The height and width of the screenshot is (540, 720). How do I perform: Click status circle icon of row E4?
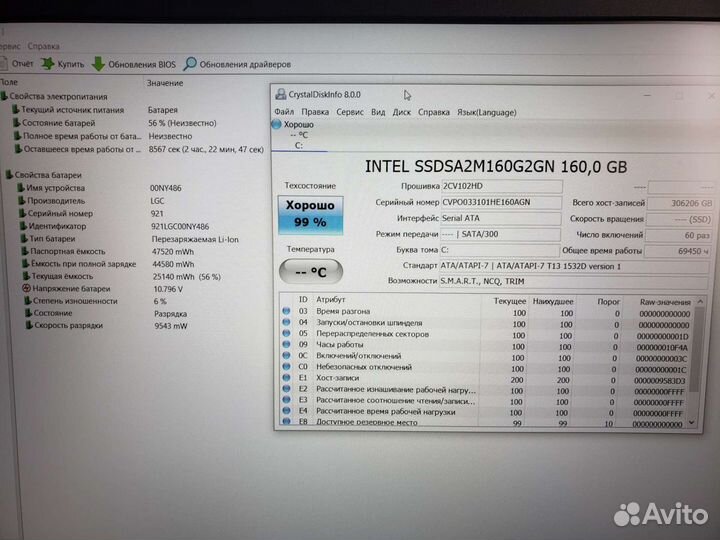click(x=287, y=411)
